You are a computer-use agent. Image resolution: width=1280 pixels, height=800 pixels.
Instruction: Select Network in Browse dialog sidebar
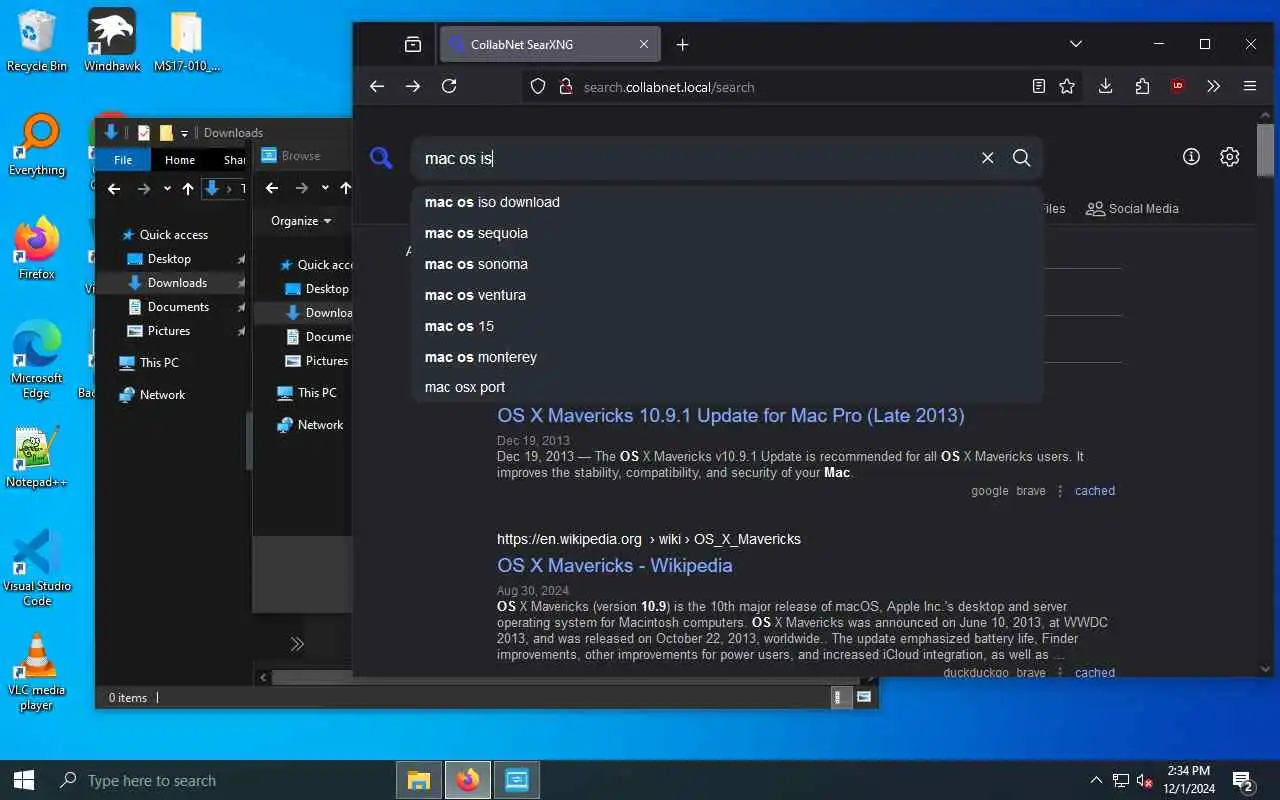[320, 425]
